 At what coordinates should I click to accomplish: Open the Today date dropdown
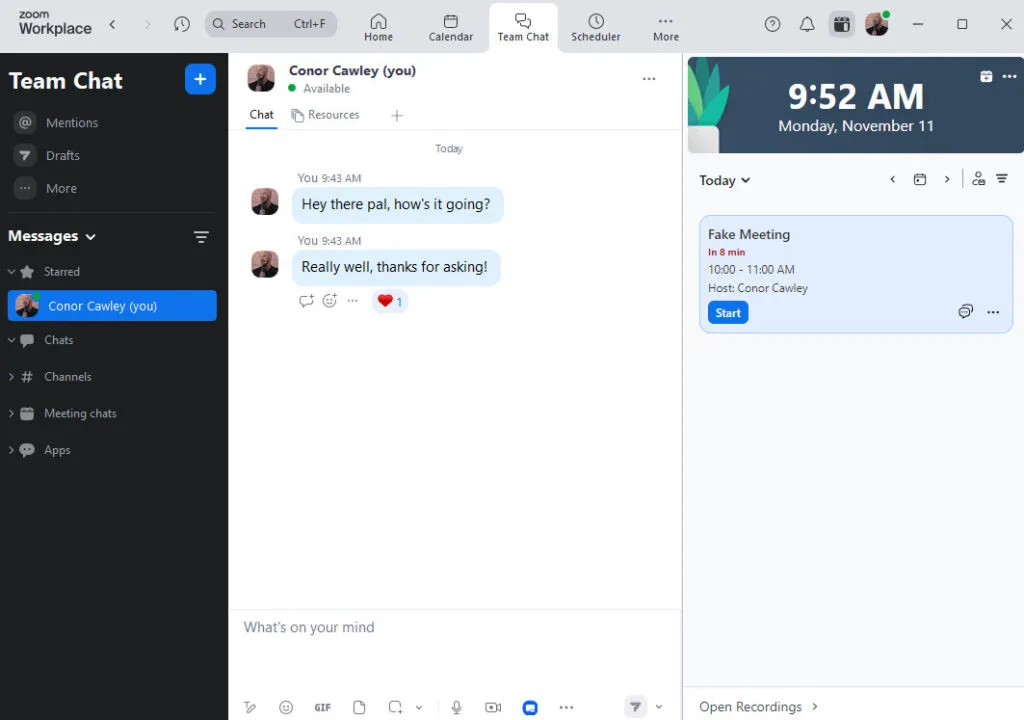pyautogui.click(x=724, y=180)
